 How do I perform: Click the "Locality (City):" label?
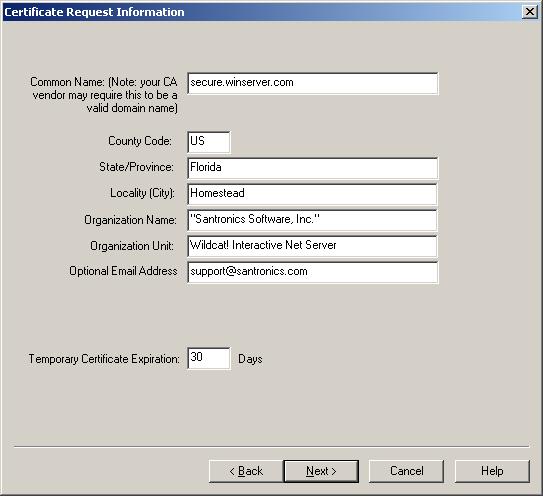[x=142, y=193]
